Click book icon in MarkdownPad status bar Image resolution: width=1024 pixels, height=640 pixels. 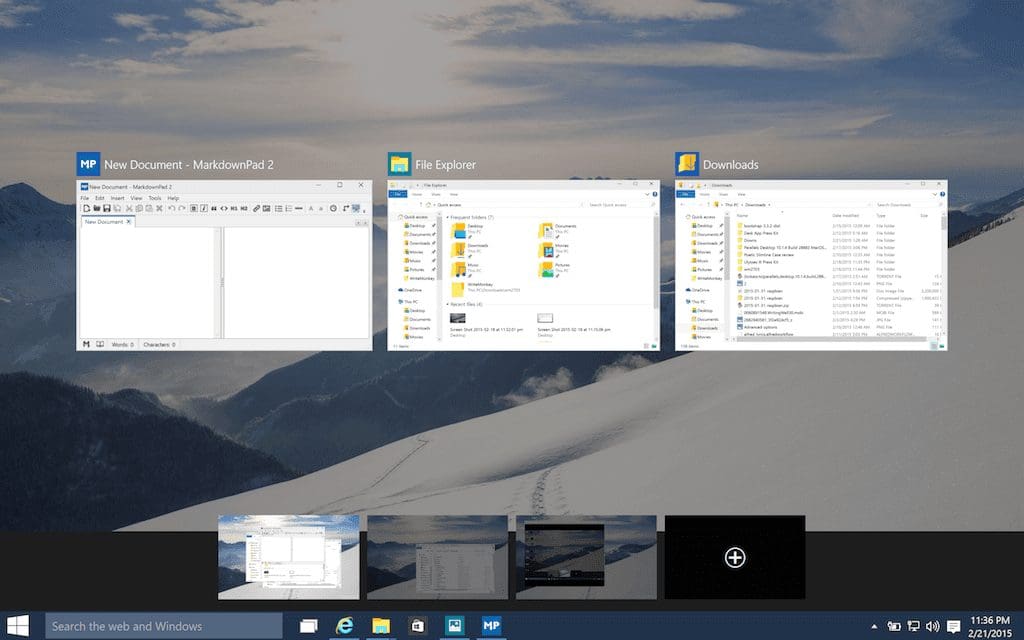tap(100, 344)
